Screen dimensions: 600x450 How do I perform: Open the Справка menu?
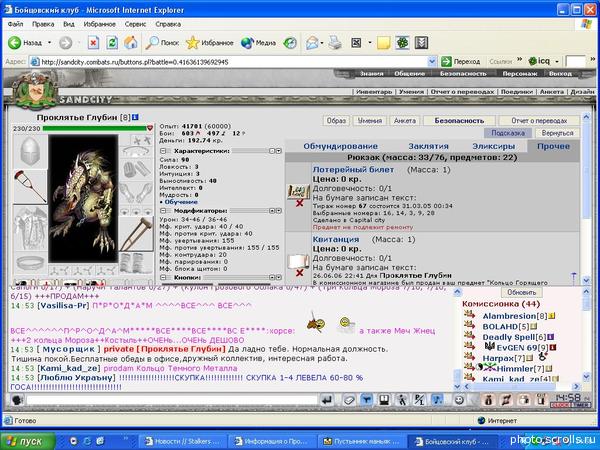click(x=168, y=24)
